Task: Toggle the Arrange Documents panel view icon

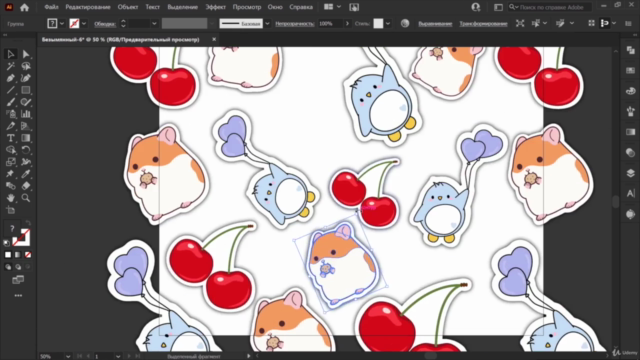Action: (x=329, y=7)
